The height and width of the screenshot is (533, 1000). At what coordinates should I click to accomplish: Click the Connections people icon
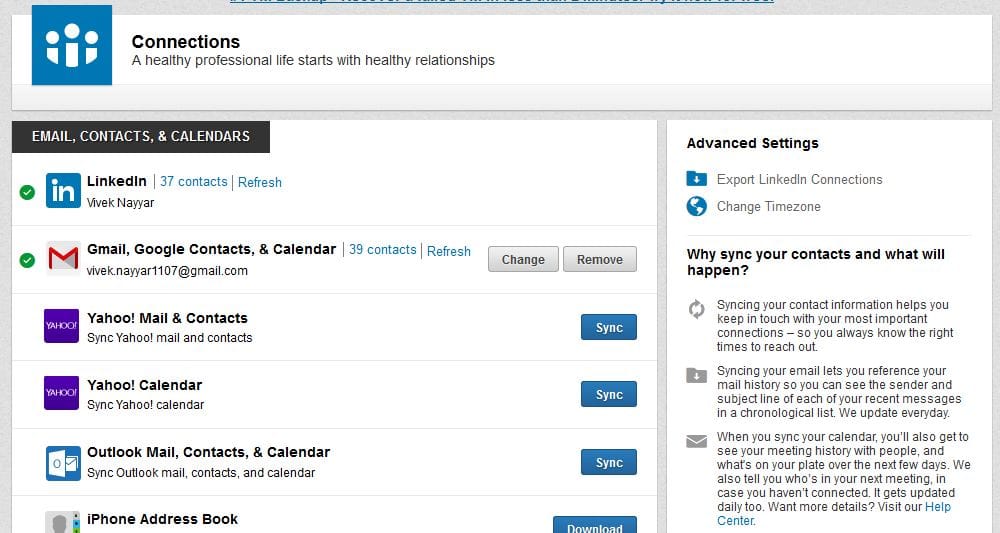click(x=71, y=45)
